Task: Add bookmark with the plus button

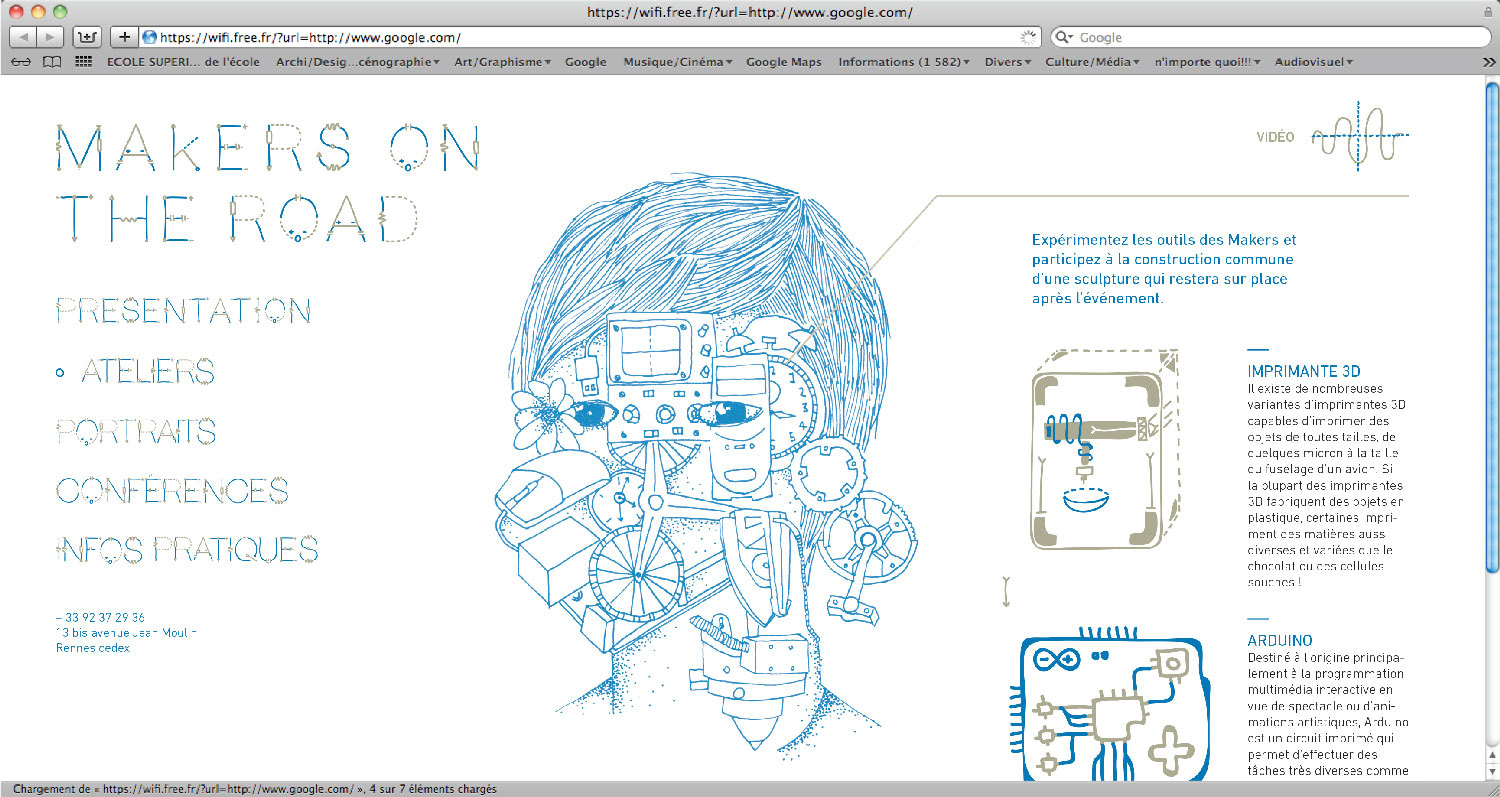Action: (x=124, y=37)
